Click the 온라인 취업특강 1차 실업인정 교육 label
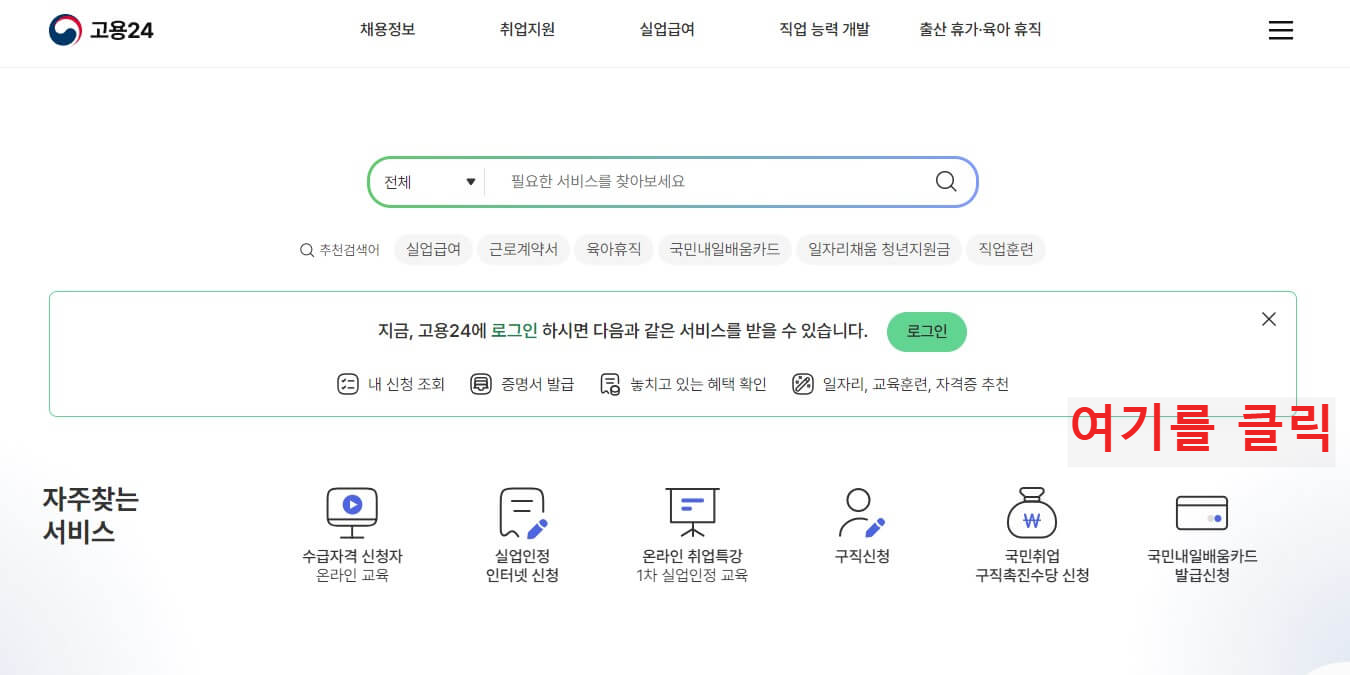 (x=692, y=565)
